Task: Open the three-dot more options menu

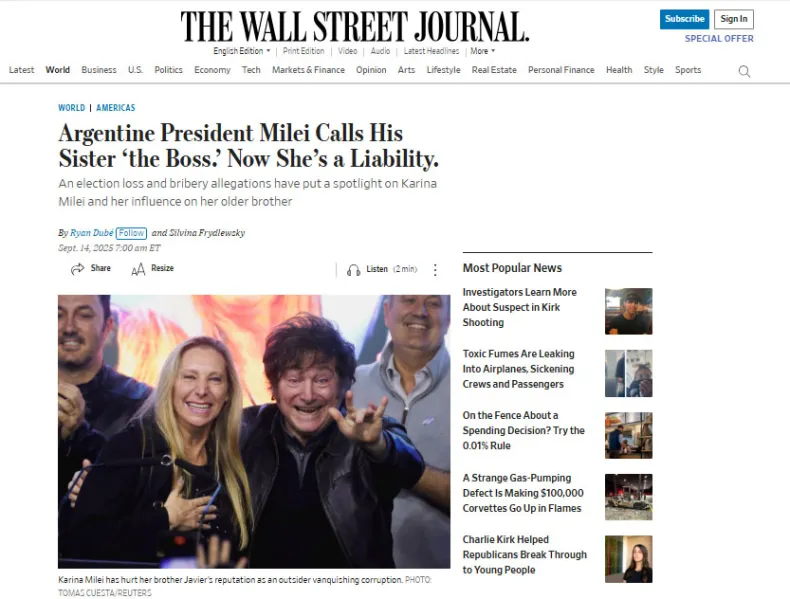Action: (x=435, y=270)
